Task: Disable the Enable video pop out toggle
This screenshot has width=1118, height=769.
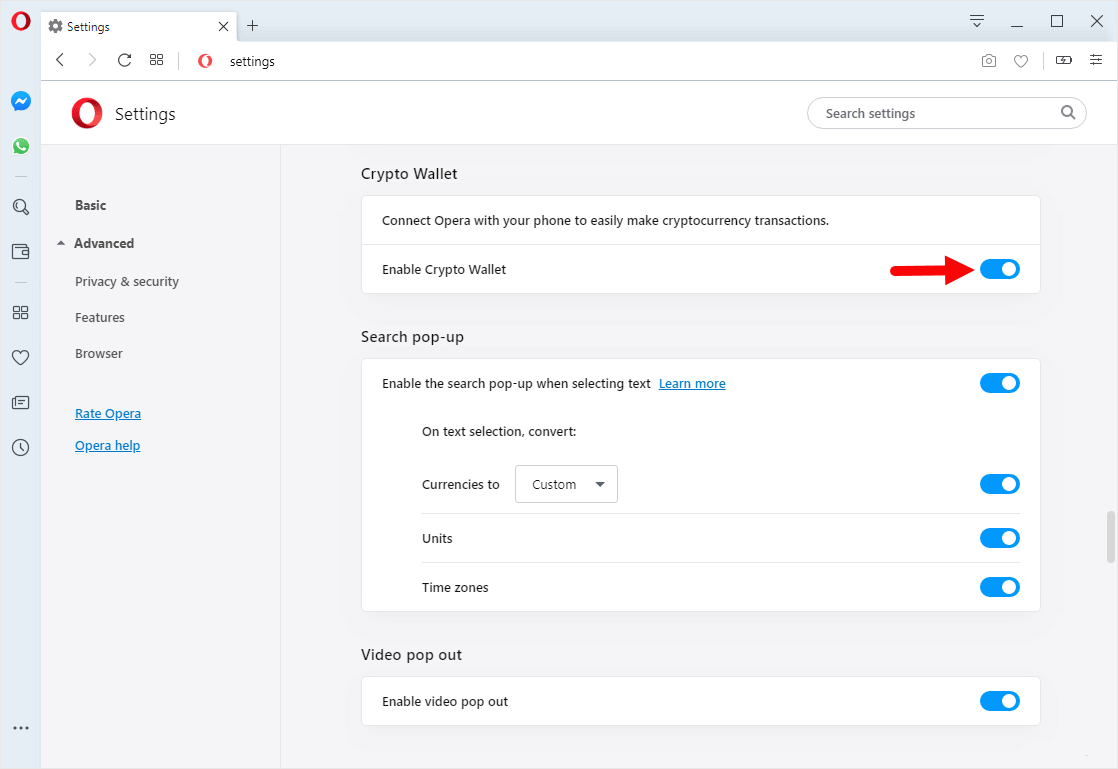Action: tap(1000, 701)
